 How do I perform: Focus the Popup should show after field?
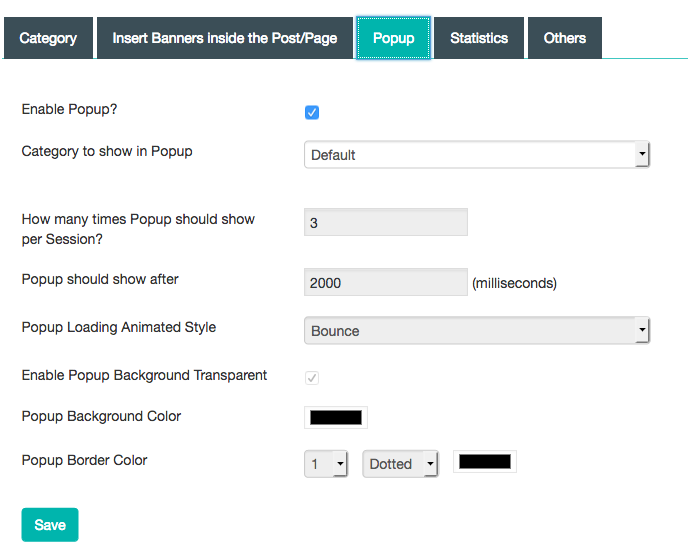385,283
